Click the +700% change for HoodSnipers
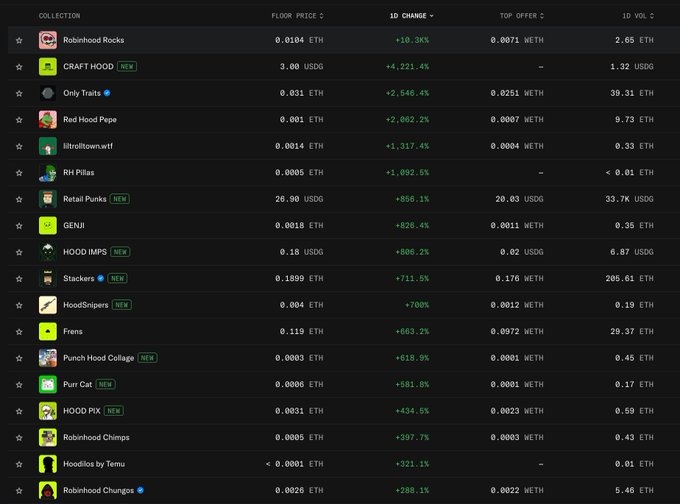This screenshot has height=504, width=680. click(417, 305)
